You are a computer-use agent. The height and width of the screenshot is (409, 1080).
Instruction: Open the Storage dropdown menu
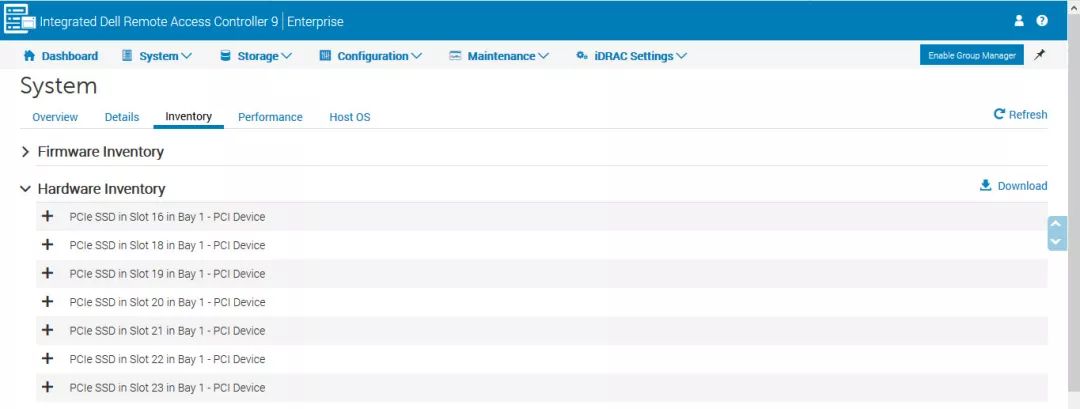256,56
